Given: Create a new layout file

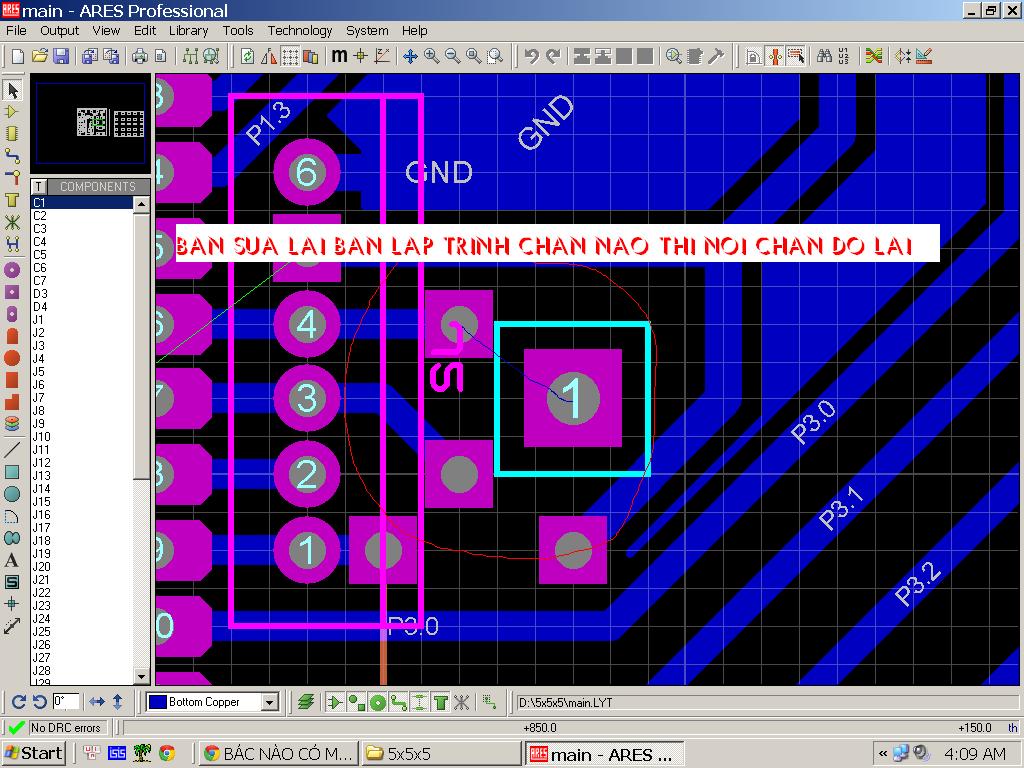Looking at the screenshot, I should point(18,57).
